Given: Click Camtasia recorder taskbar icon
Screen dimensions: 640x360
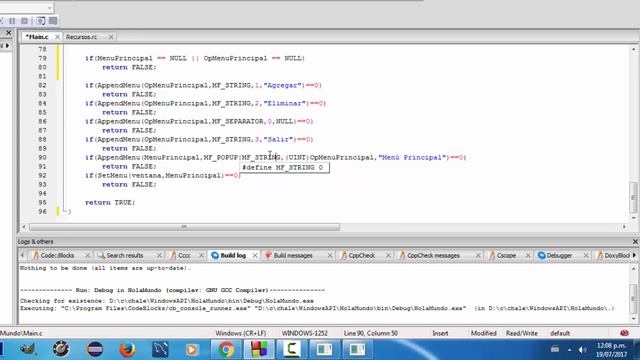Looking at the screenshot, I should click(x=291, y=349).
